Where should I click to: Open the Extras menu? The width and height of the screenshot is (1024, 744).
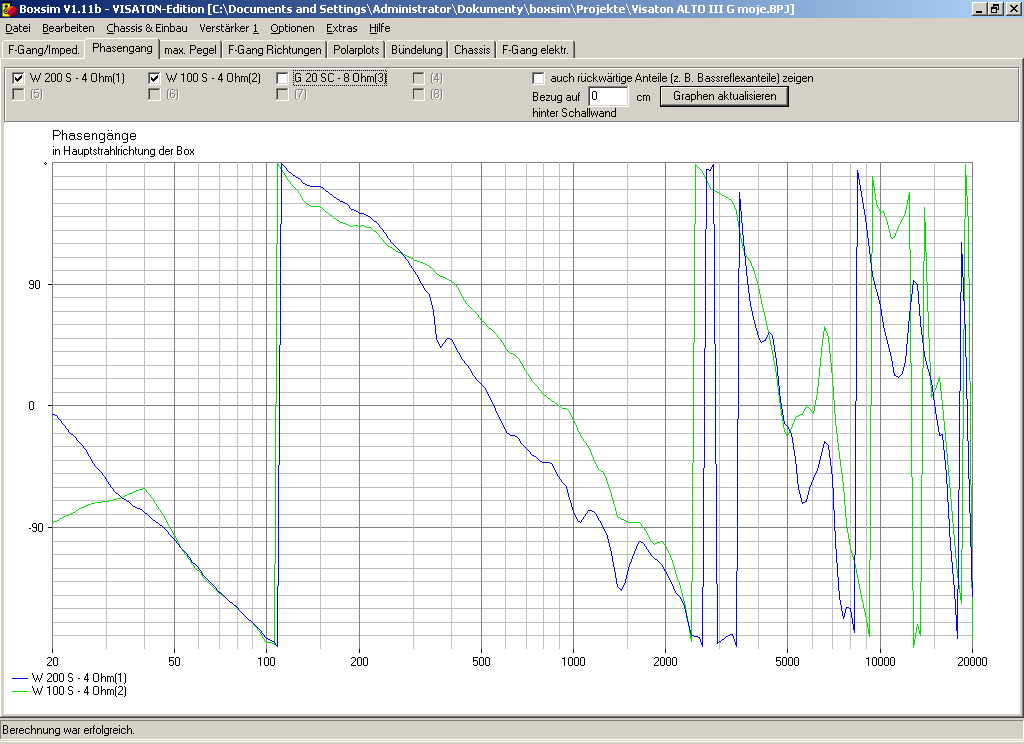click(x=342, y=28)
